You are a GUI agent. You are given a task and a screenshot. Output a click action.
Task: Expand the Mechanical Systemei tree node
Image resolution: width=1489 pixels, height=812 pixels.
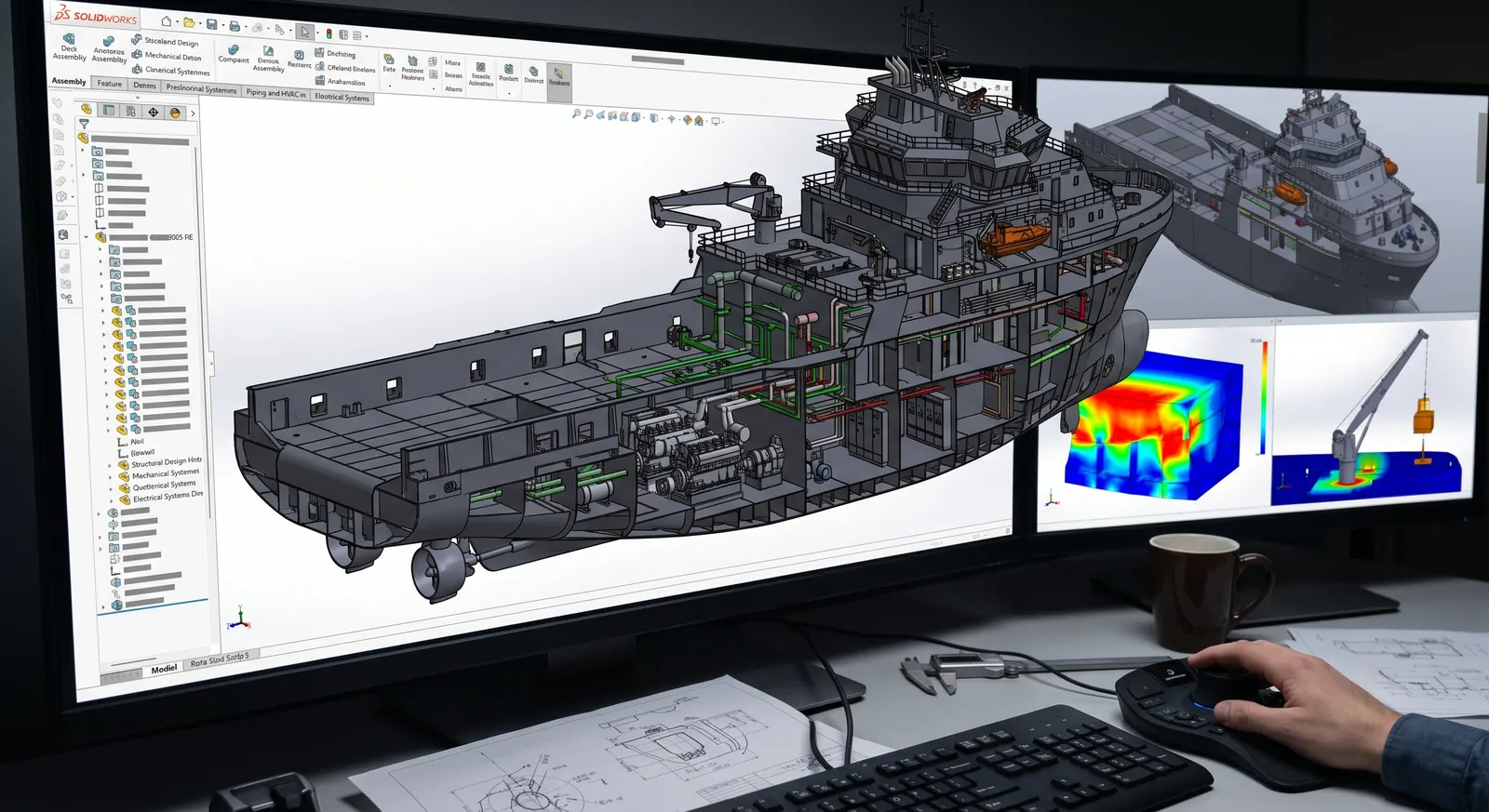[110, 477]
